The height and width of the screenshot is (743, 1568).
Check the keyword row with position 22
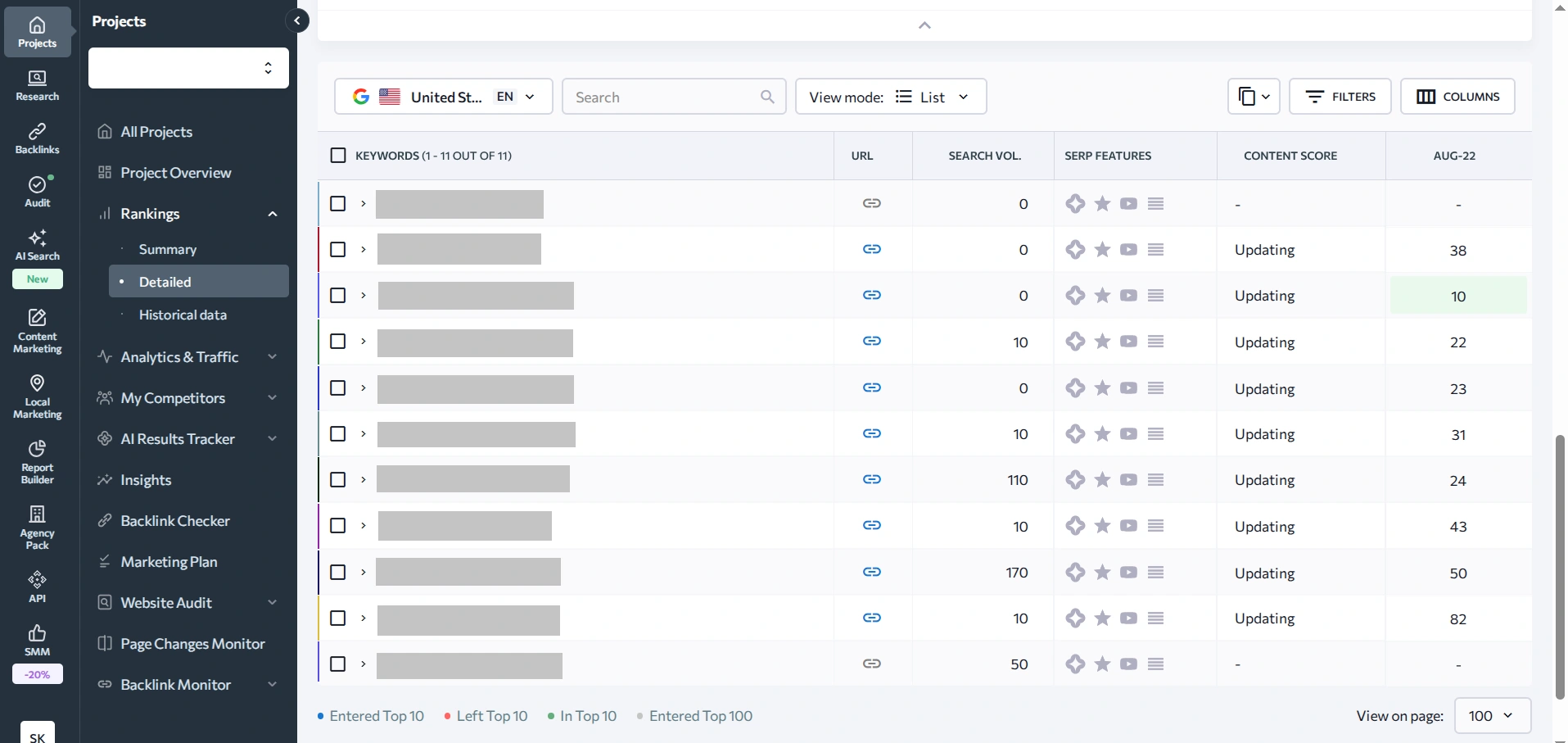click(x=338, y=342)
